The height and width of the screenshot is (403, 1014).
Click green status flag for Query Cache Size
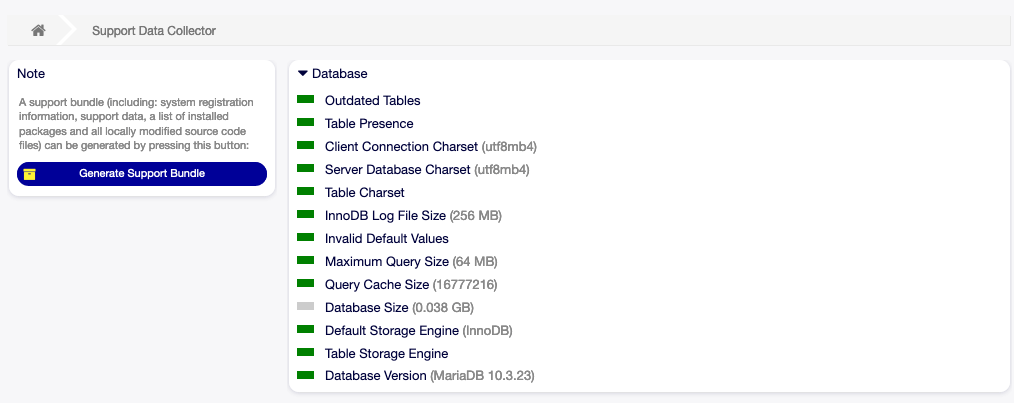click(x=306, y=284)
